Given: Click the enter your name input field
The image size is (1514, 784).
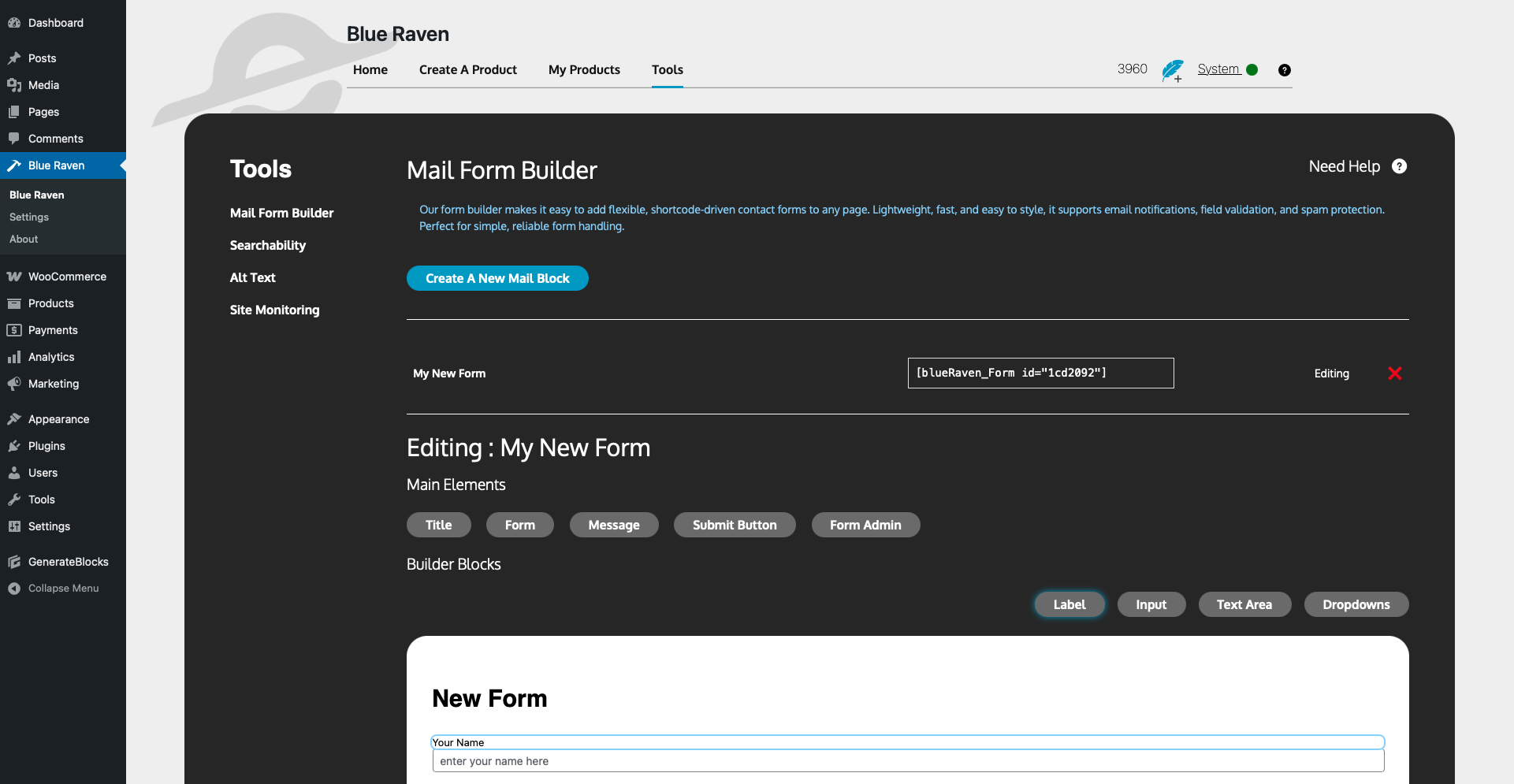Looking at the screenshot, I should pos(908,761).
